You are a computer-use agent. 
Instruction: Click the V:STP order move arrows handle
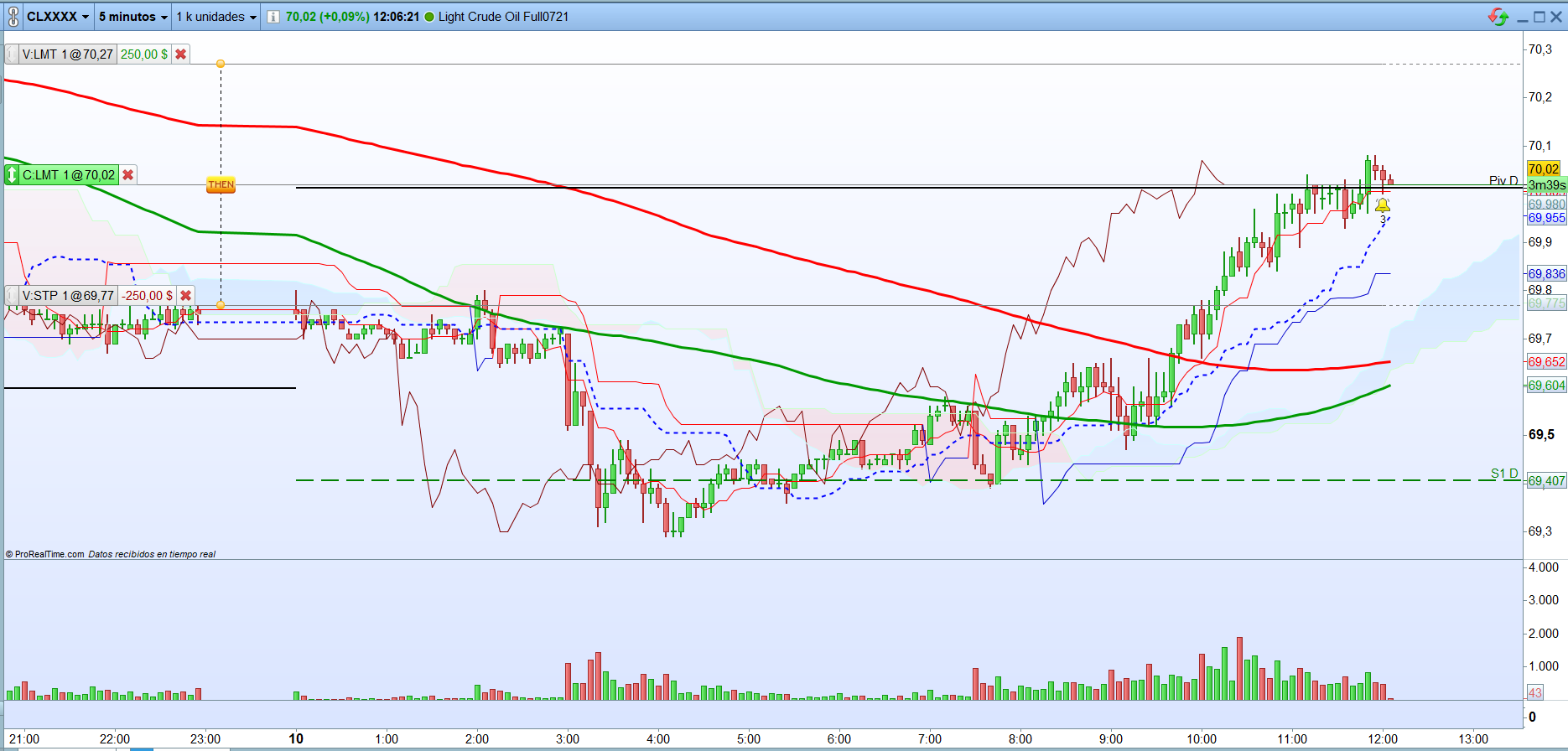point(12,296)
